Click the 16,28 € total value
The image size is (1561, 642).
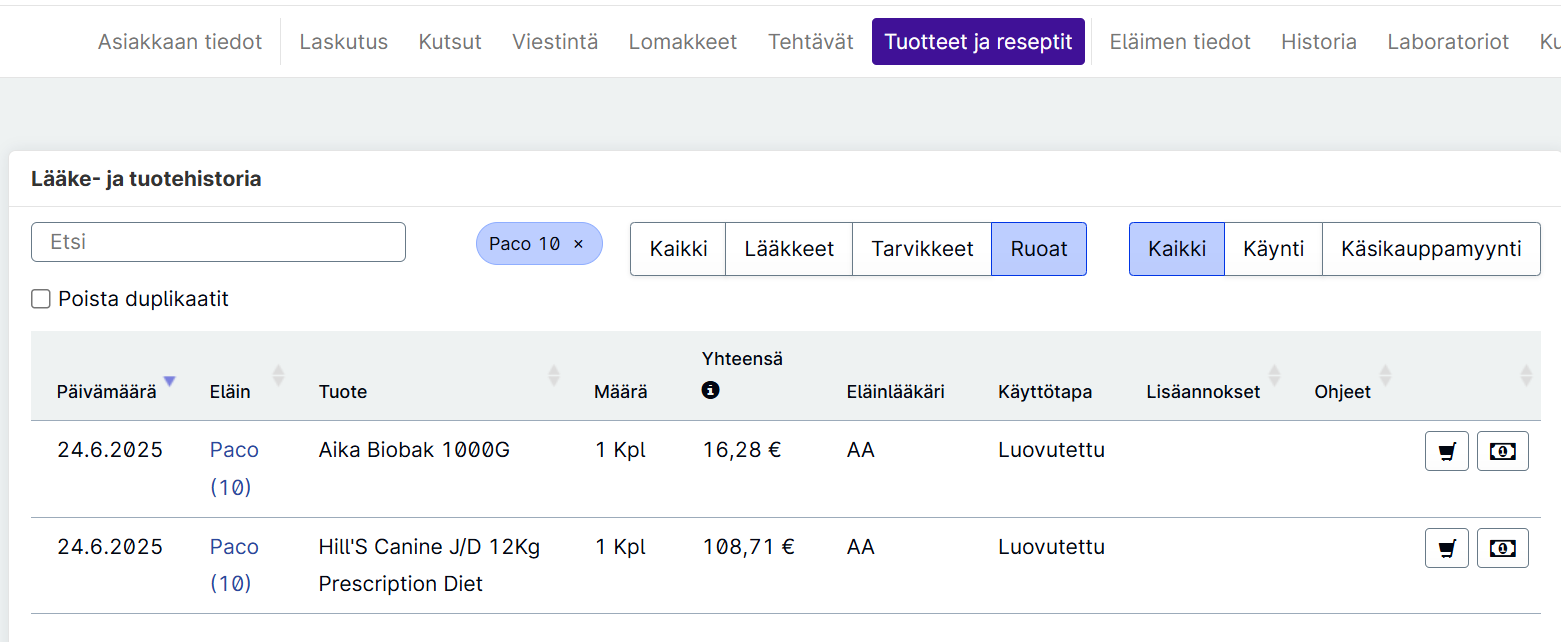pos(742,450)
